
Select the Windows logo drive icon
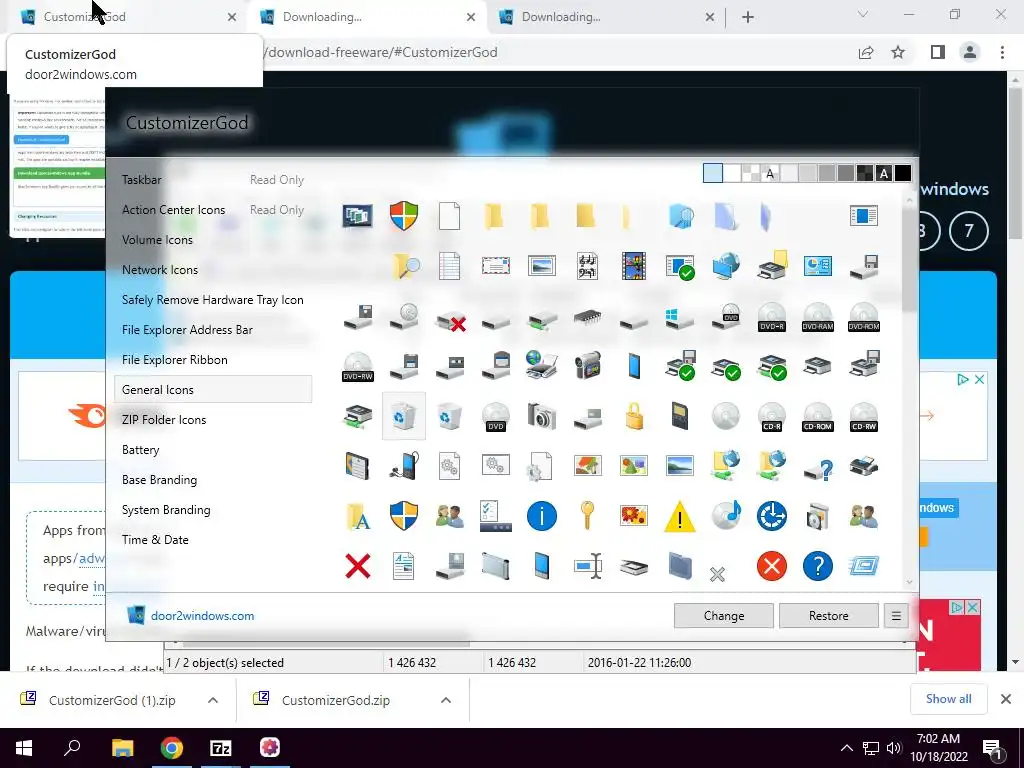point(679,318)
